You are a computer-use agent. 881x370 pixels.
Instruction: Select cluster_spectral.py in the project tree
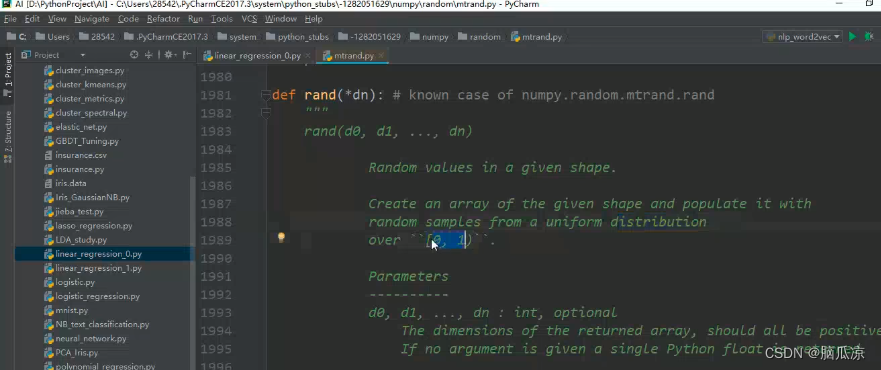click(x=85, y=113)
